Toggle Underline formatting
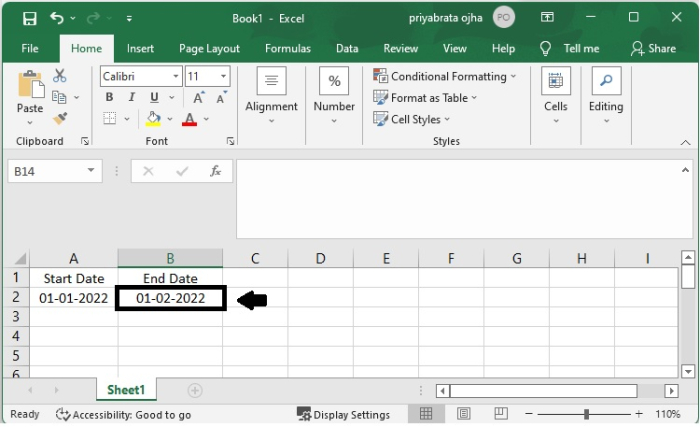The width and height of the screenshot is (700, 427). [x=154, y=97]
